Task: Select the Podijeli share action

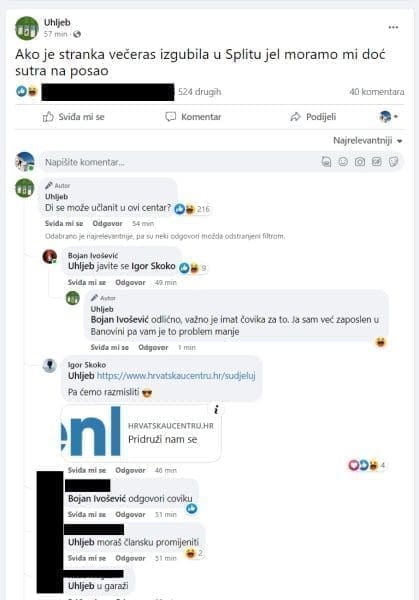Action: (x=313, y=117)
